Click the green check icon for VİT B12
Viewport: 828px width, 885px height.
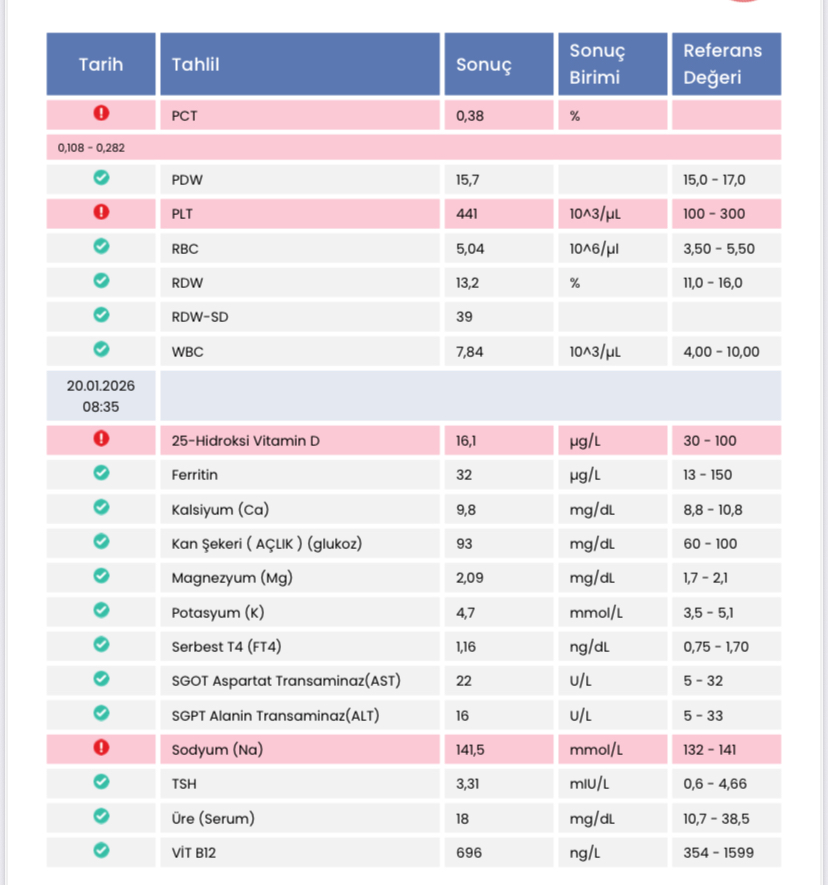[x=101, y=851]
